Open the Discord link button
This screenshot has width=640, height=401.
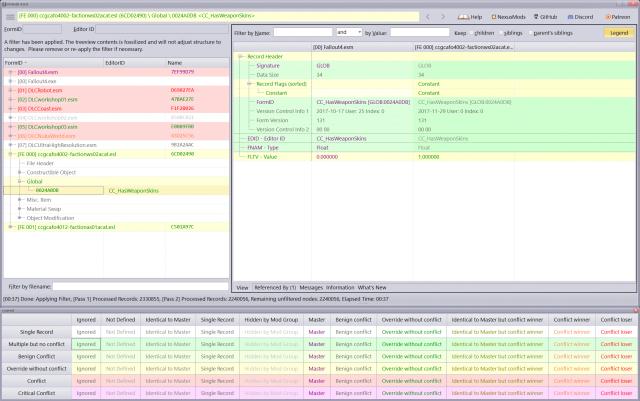[580, 17]
